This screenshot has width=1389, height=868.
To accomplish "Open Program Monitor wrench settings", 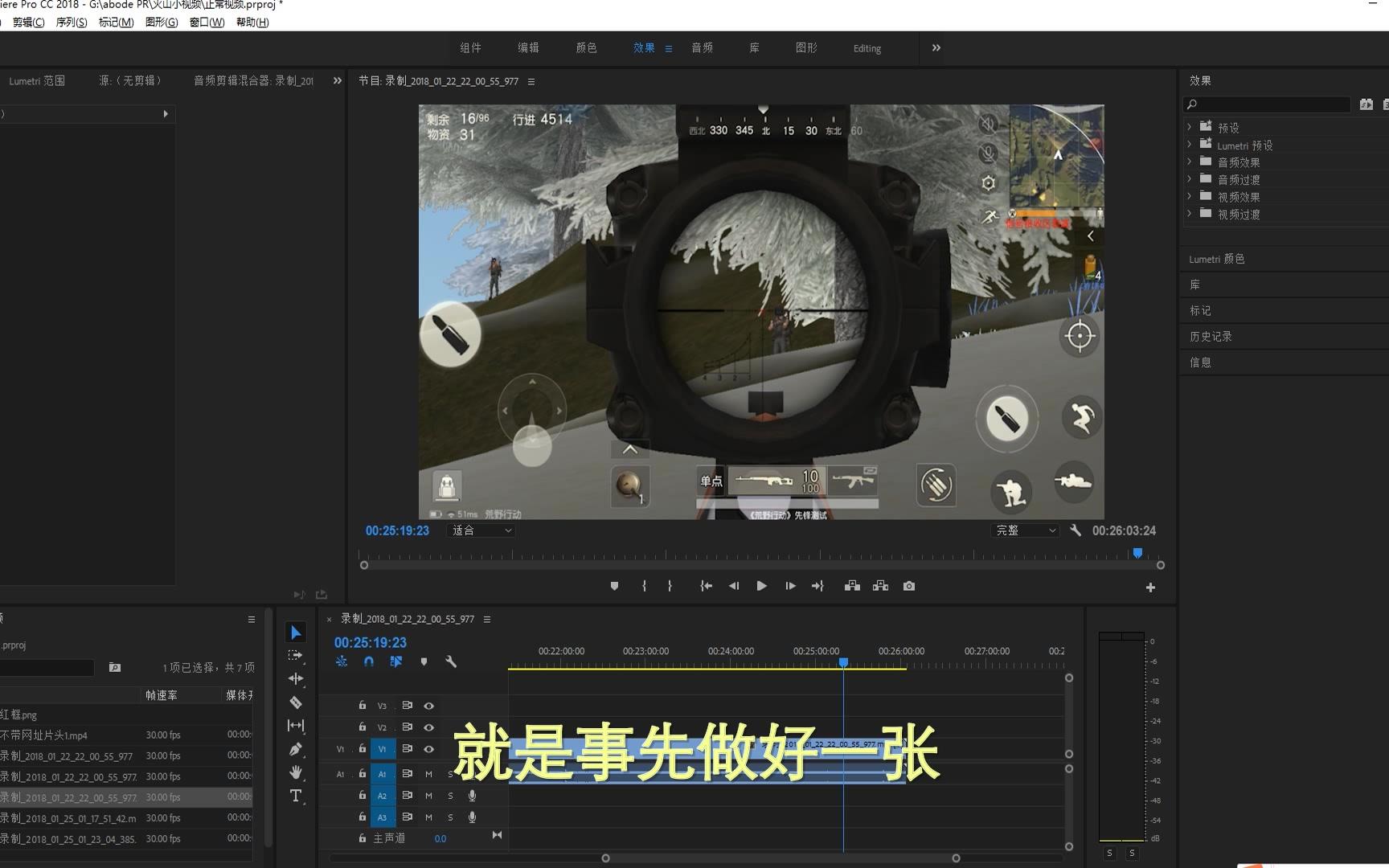I will [1076, 530].
